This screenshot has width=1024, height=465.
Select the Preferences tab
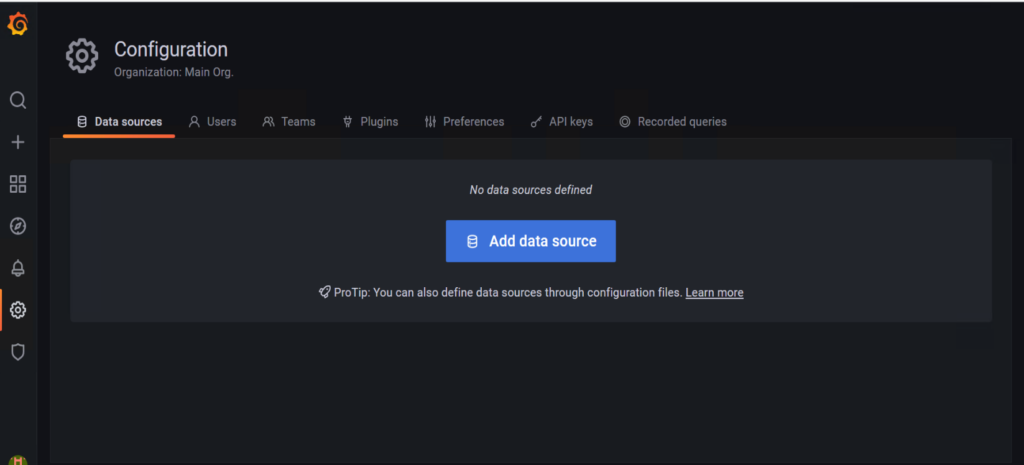coord(464,122)
